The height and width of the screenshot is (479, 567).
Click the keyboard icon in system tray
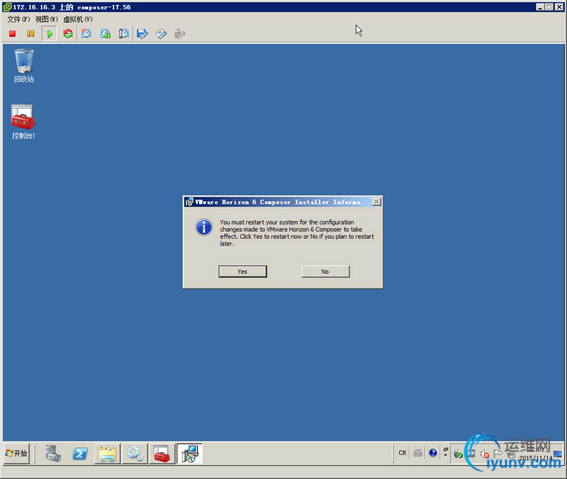[x=418, y=453]
